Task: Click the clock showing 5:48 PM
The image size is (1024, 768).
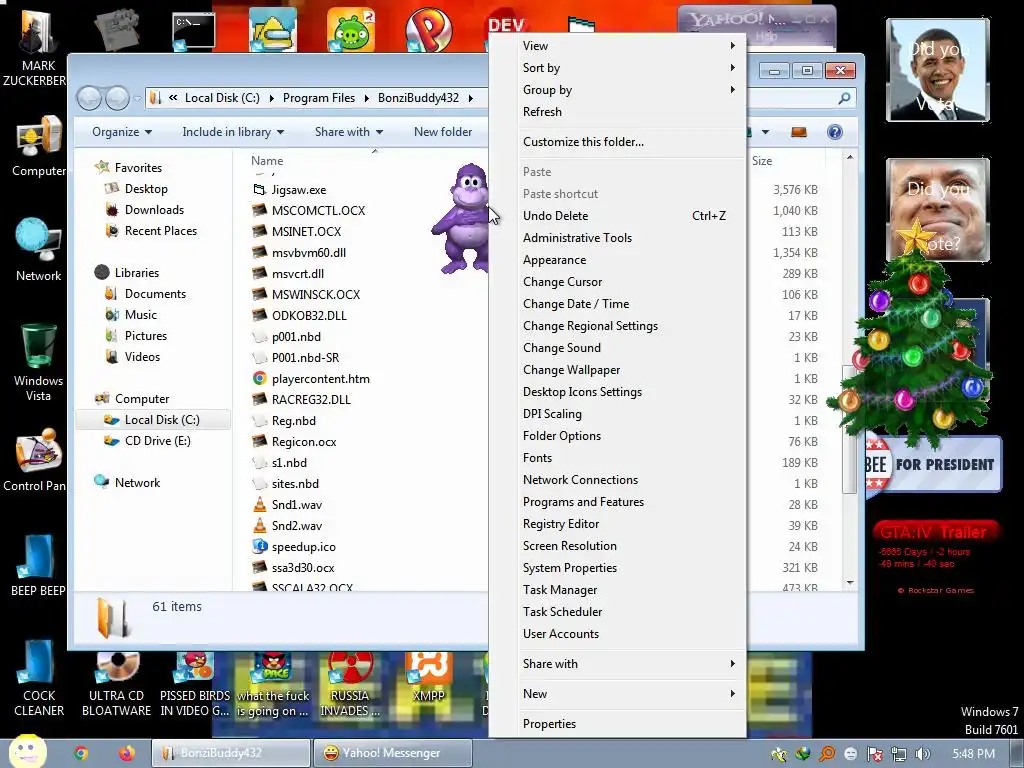Action: (973, 754)
